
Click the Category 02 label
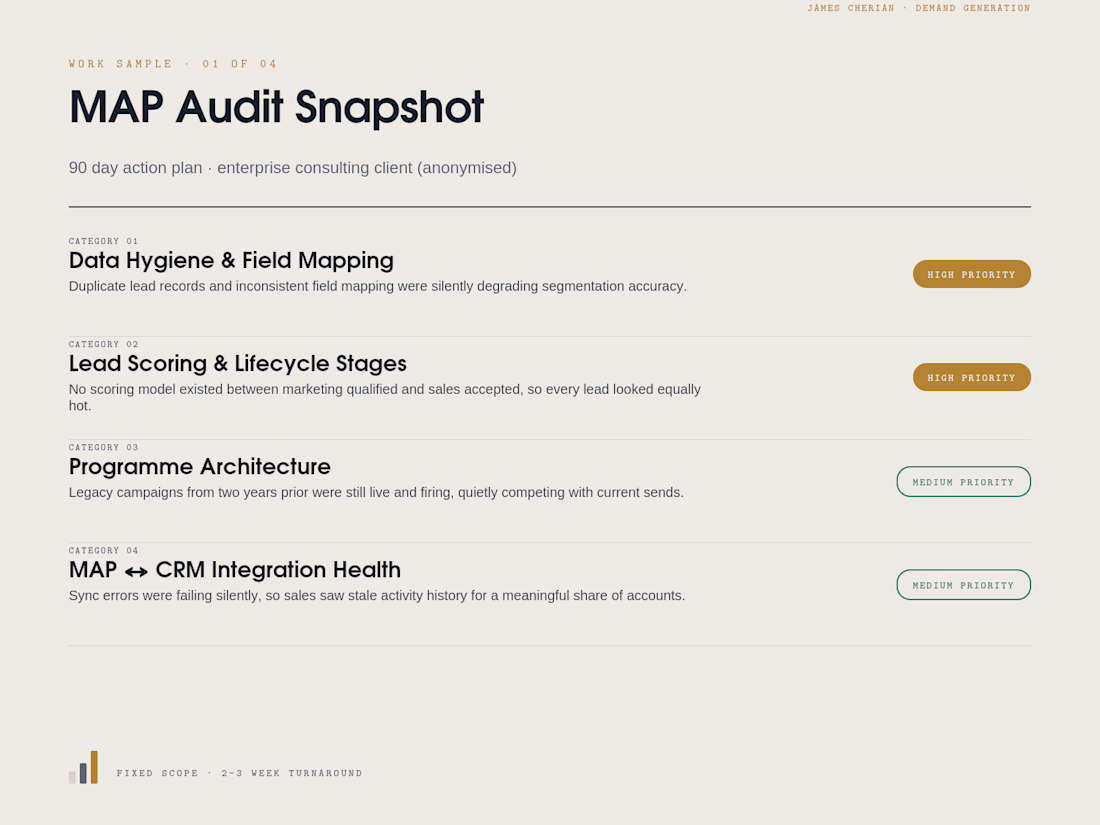tap(103, 344)
